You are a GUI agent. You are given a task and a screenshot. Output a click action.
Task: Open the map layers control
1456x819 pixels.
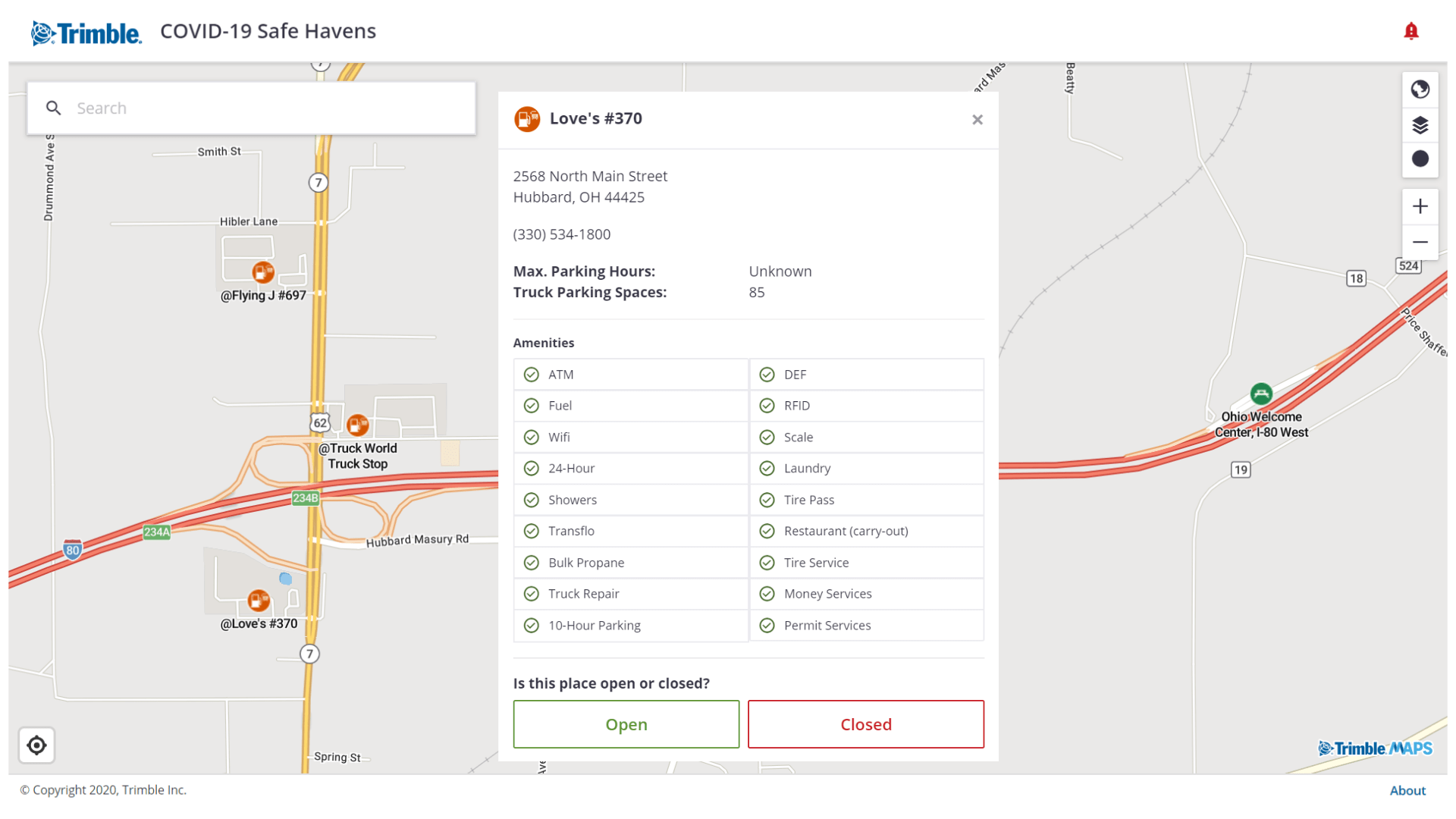point(1420,124)
